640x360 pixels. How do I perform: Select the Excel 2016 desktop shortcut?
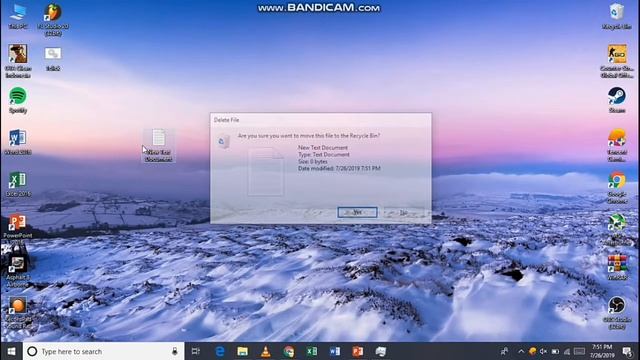click(18, 184)
